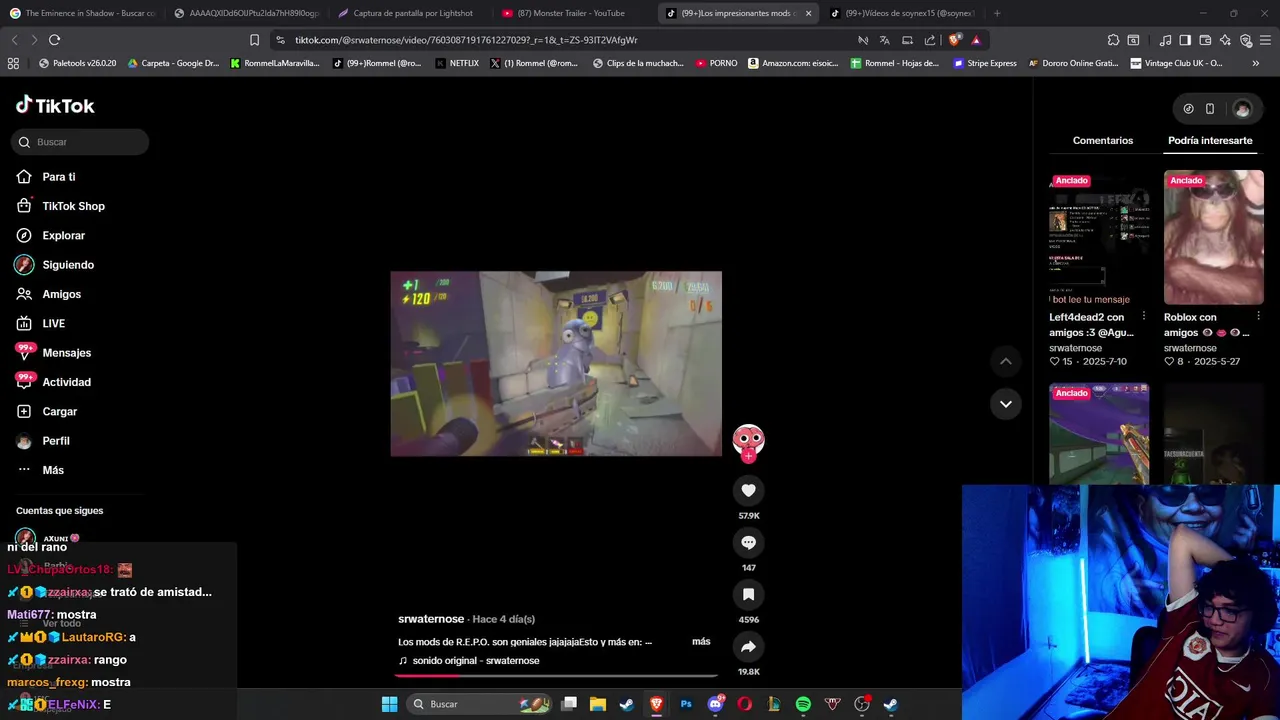
Task: Click the mobile app icon in TikTok header
Action: (1210, 109)
